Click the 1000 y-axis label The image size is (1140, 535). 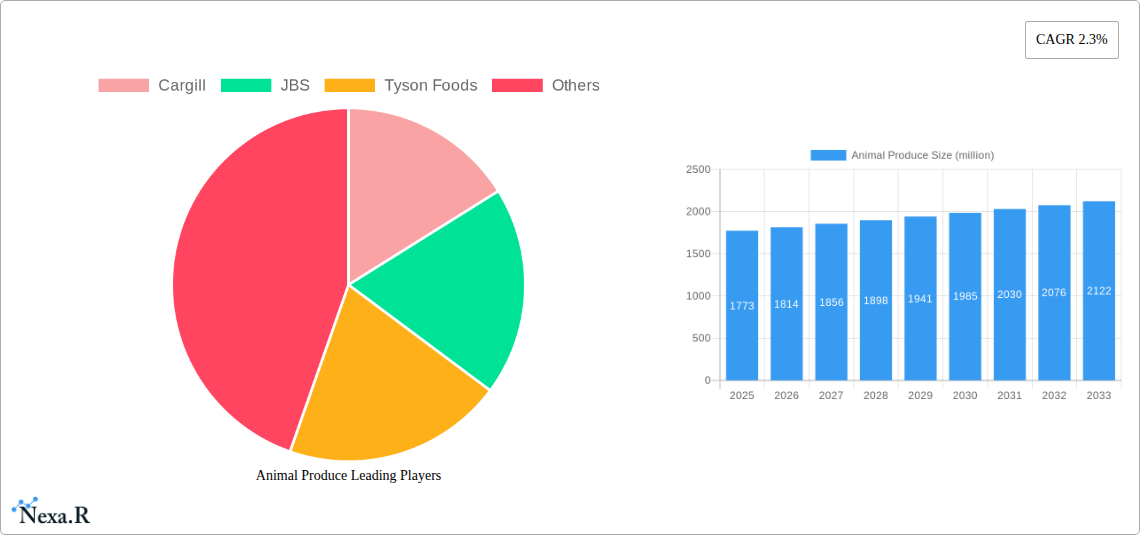[x=698, y=296]
